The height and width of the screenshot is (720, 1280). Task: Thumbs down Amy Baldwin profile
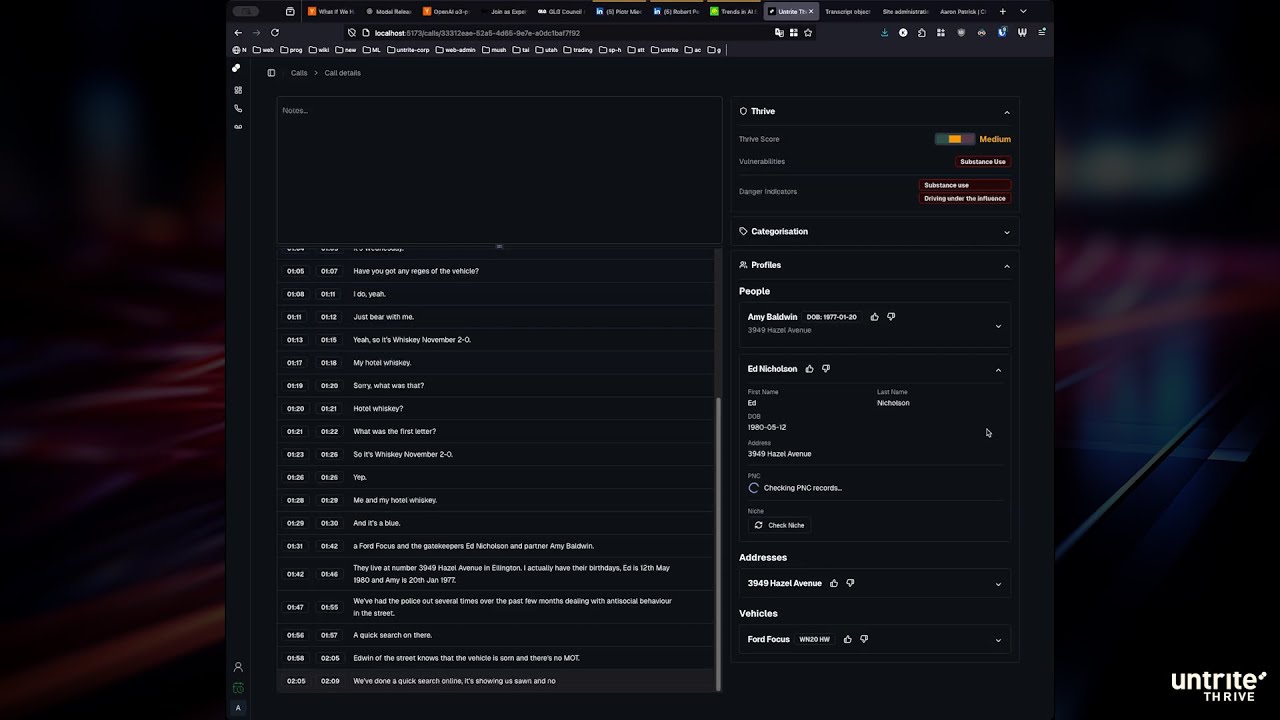(891, 317)
